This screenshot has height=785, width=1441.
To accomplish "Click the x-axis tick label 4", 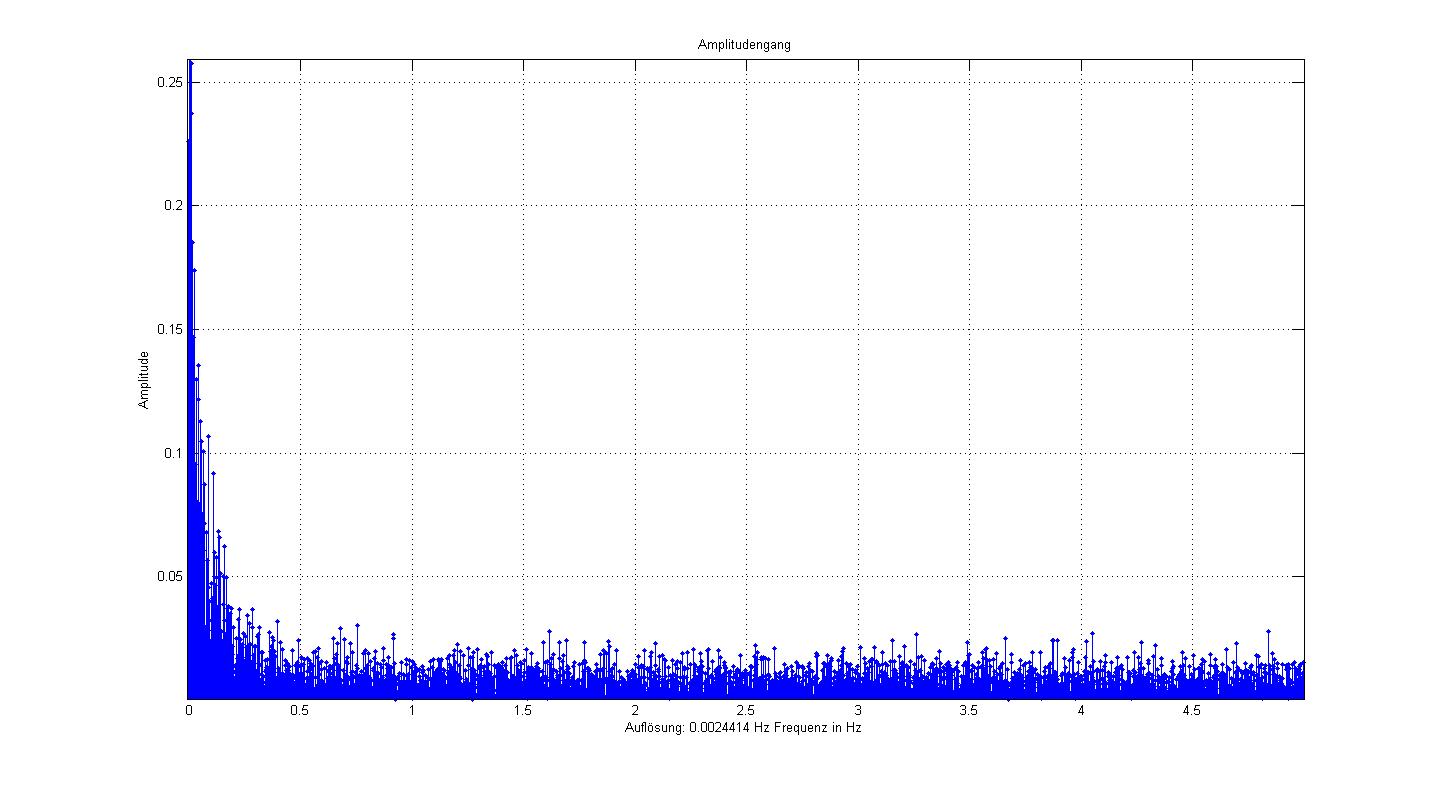I will pyautogui.click(x=1080, y=711).
